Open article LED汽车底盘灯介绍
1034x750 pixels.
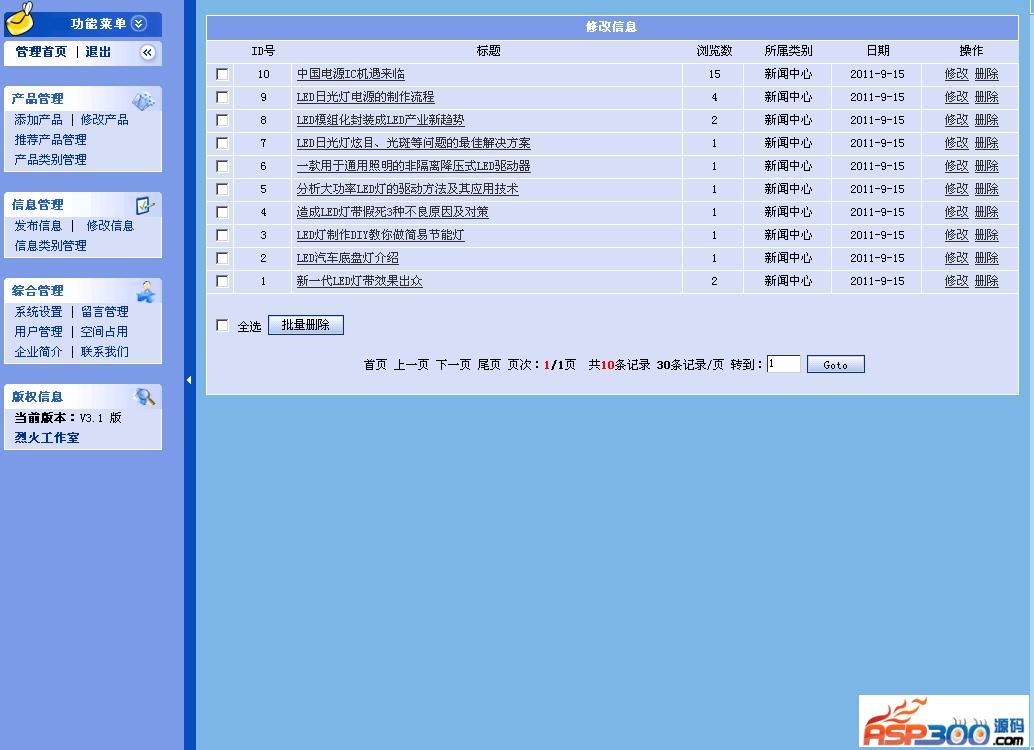click(348, 258)
